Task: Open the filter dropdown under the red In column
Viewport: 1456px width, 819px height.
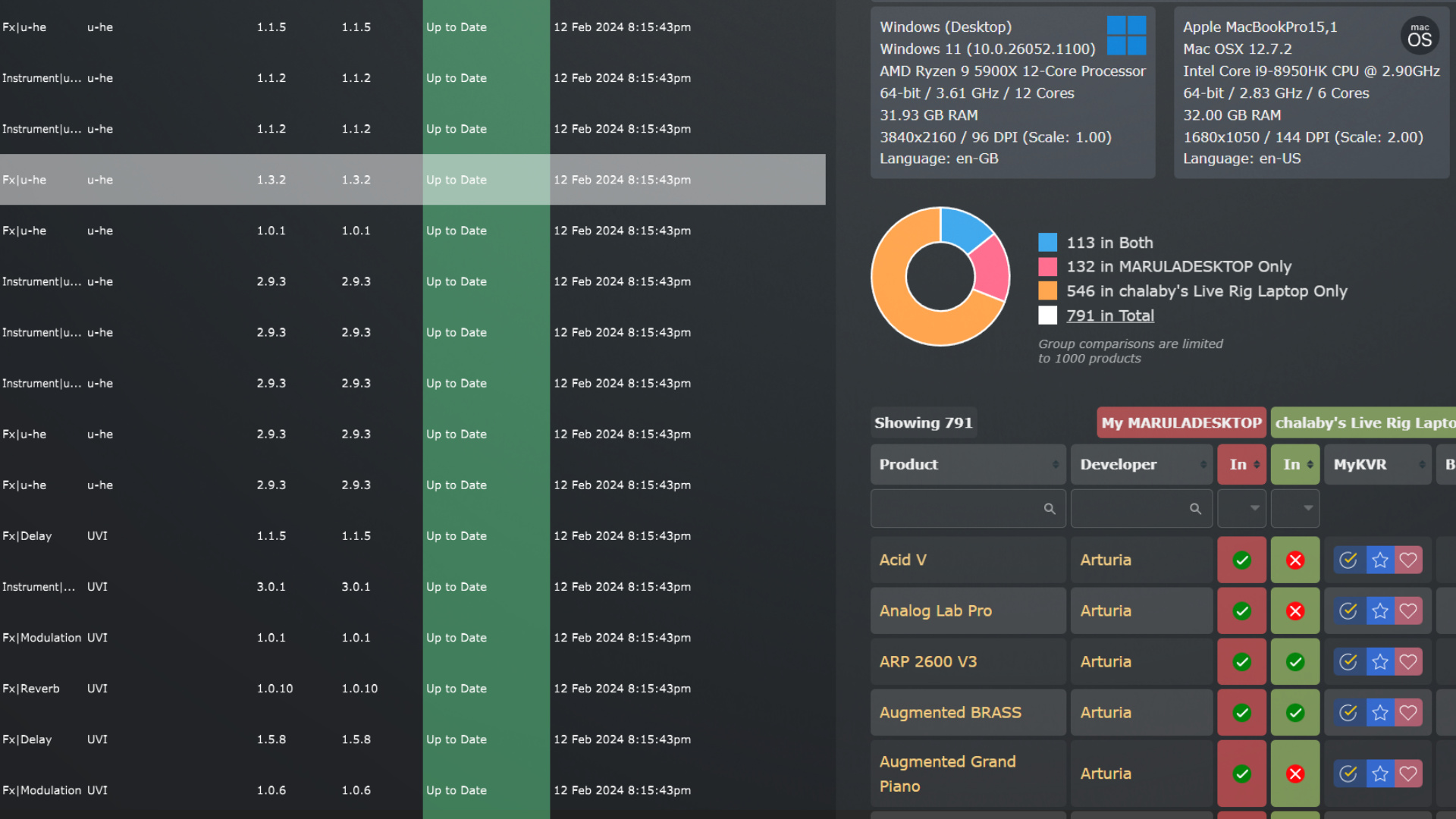Action: 1241,508
